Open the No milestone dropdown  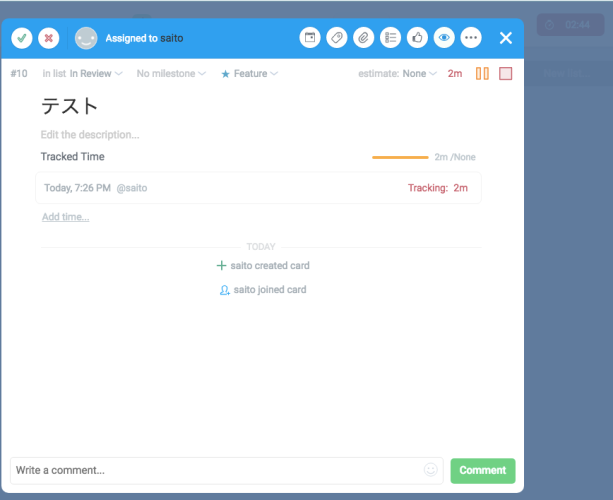click(171, 73)
